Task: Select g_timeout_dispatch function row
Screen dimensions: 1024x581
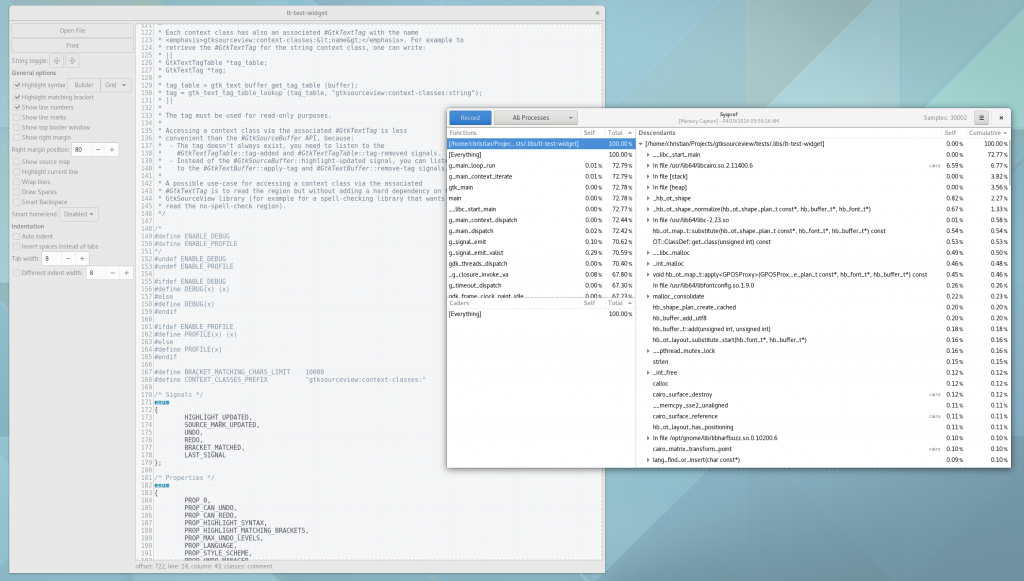Action: tap(541, 285)
